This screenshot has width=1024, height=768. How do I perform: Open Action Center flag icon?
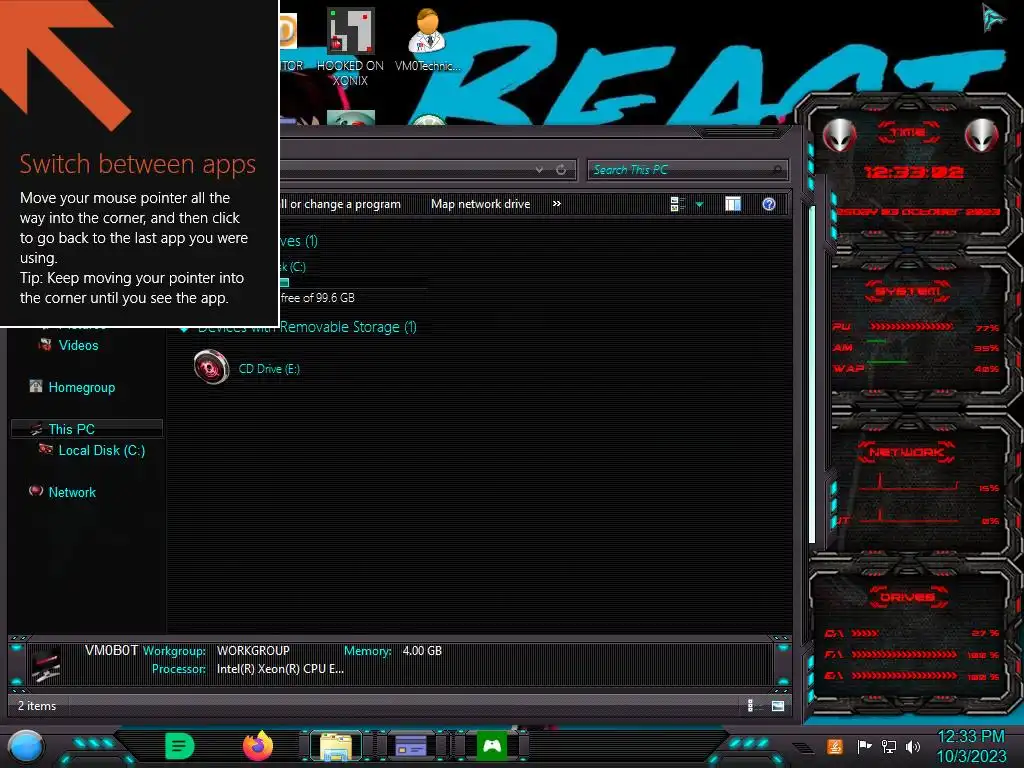[864, 746]
